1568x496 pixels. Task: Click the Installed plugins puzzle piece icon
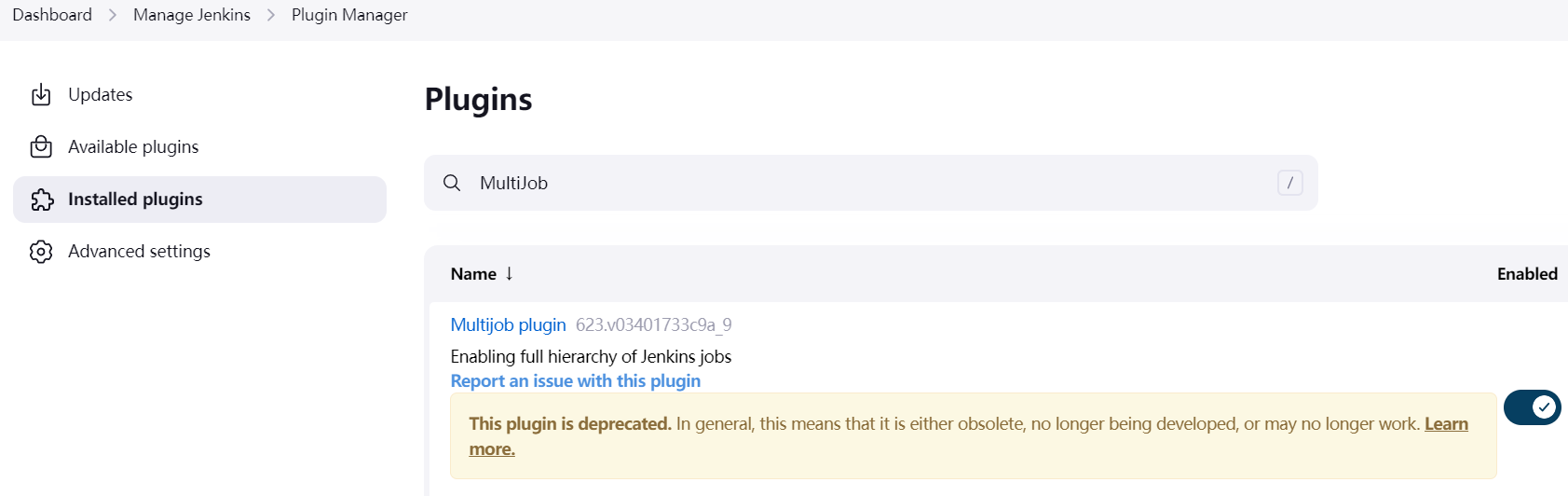(x=42, y=200)
